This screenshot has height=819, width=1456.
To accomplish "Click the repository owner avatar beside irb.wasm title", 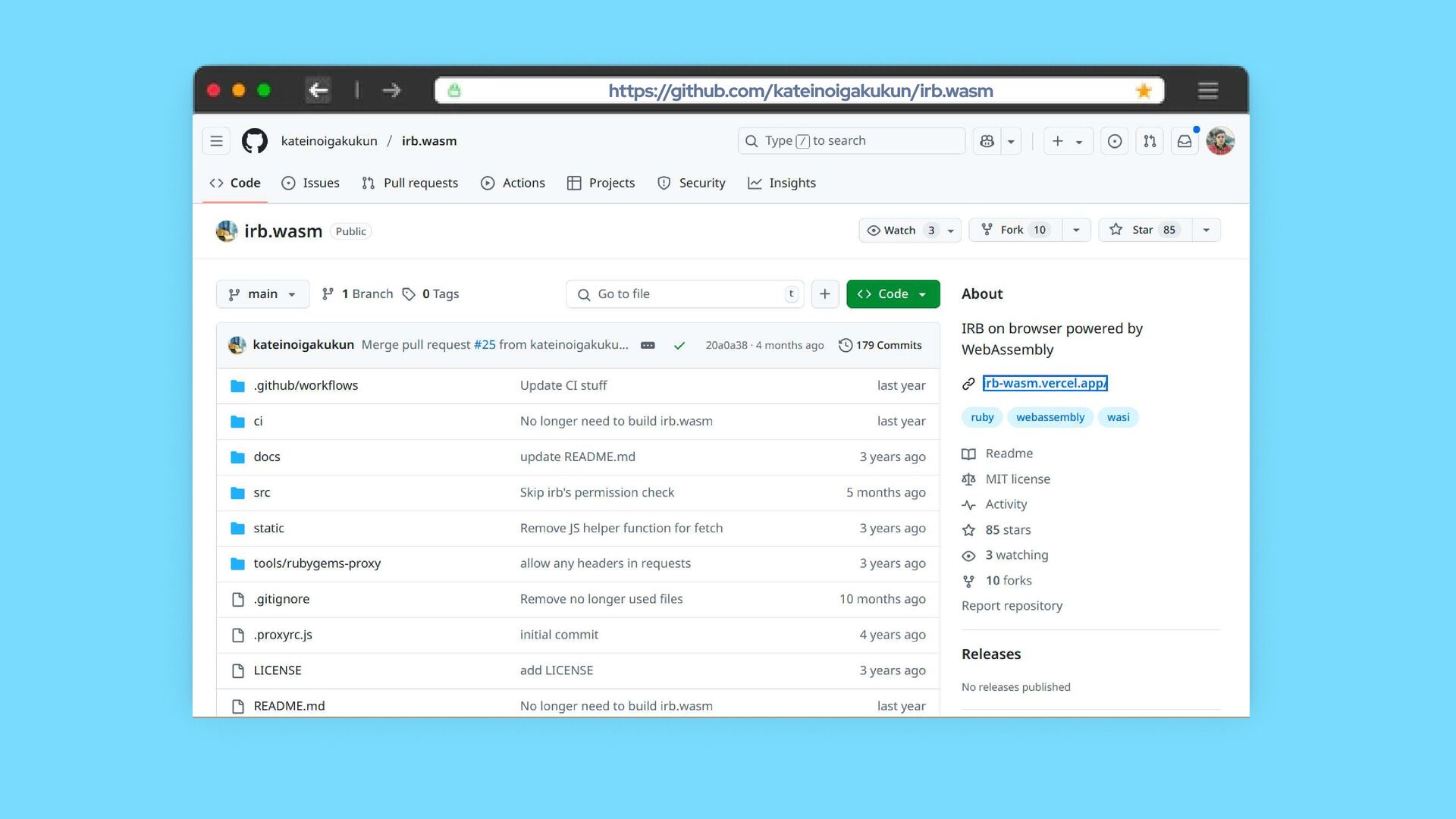I will click(226, 231).
